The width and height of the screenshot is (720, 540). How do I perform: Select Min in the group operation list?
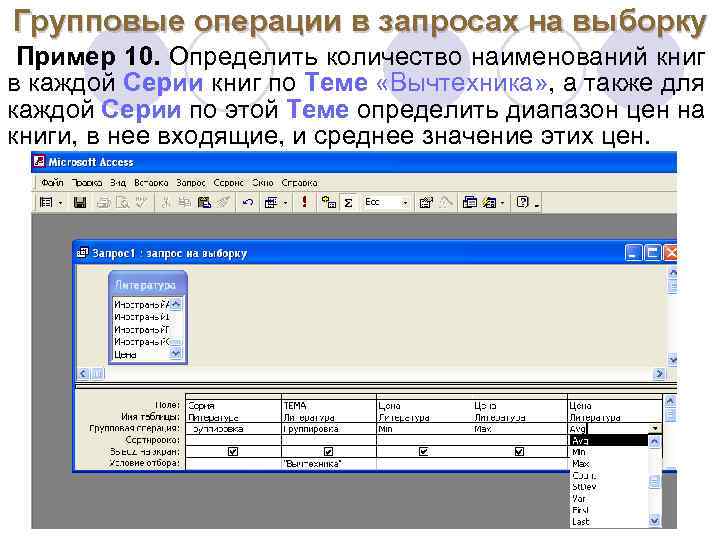tap(608, 452)
